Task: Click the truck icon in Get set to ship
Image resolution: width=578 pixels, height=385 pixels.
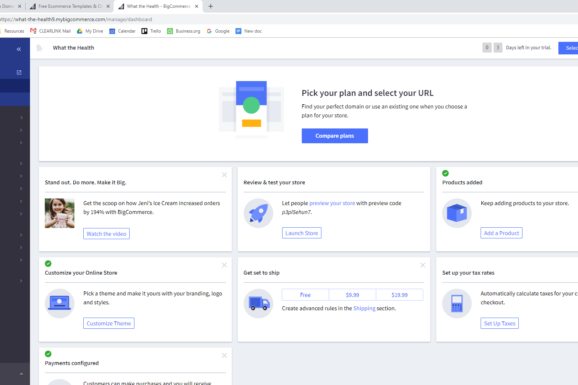Action: tap(258, 303)
